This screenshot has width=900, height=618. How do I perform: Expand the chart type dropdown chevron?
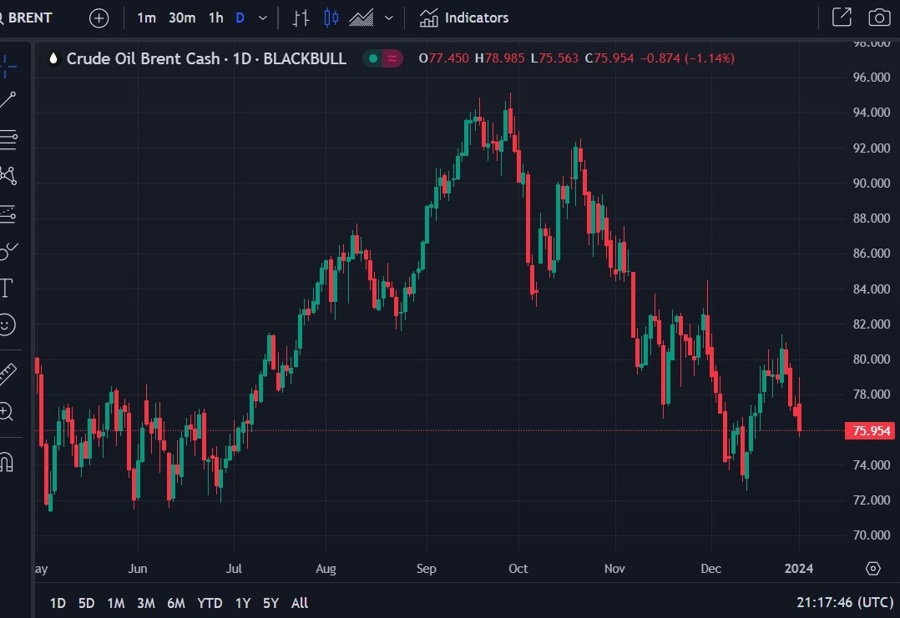[389, 18]
